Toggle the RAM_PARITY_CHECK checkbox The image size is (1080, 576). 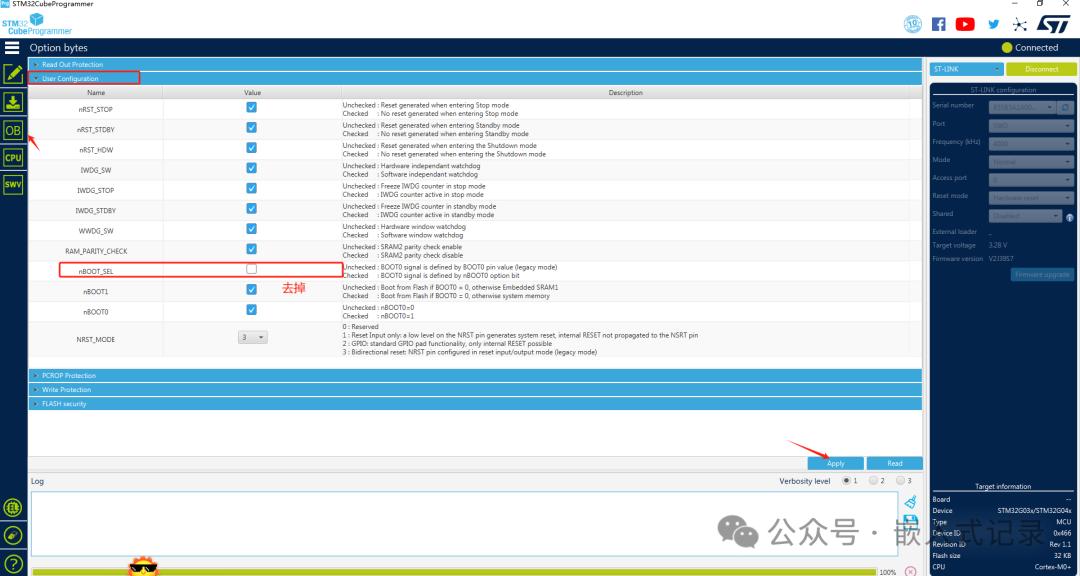251,249
